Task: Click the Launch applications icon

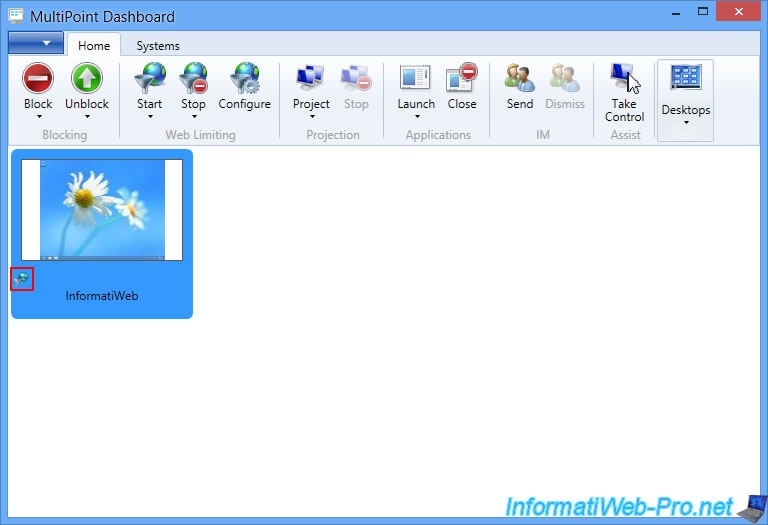Action: coord(416,79)
